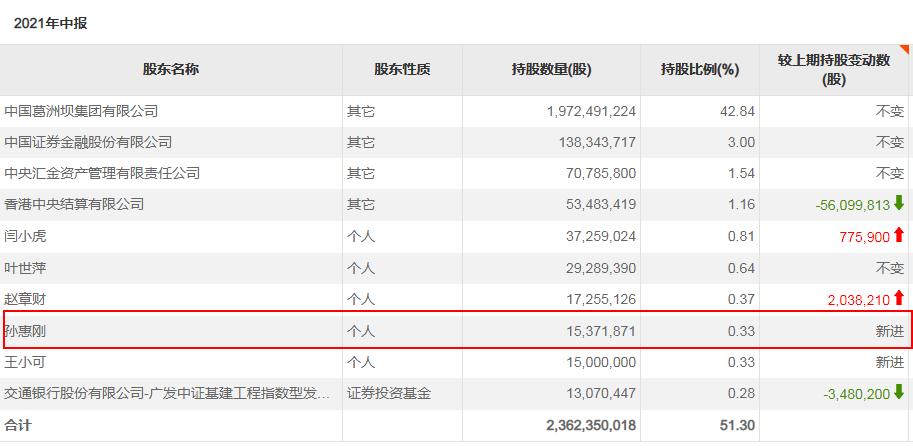Viewport: 913px width, 448px height.
Task: Click the total shares 2,362,350,018
Action: click(592, 425)
